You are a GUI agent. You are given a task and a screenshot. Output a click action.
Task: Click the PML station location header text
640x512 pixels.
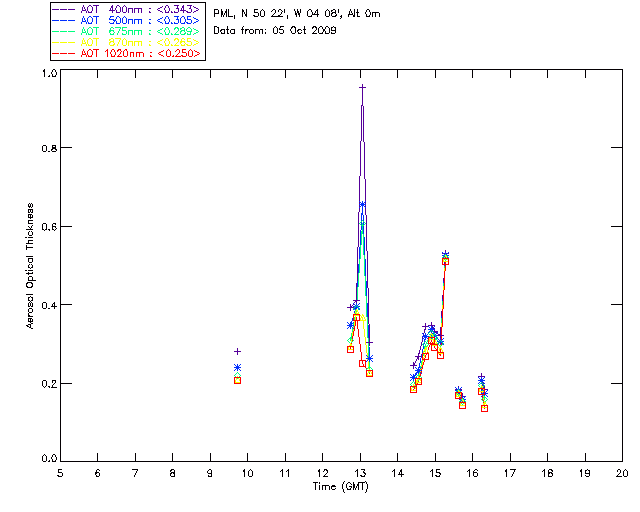coord(297,14)
